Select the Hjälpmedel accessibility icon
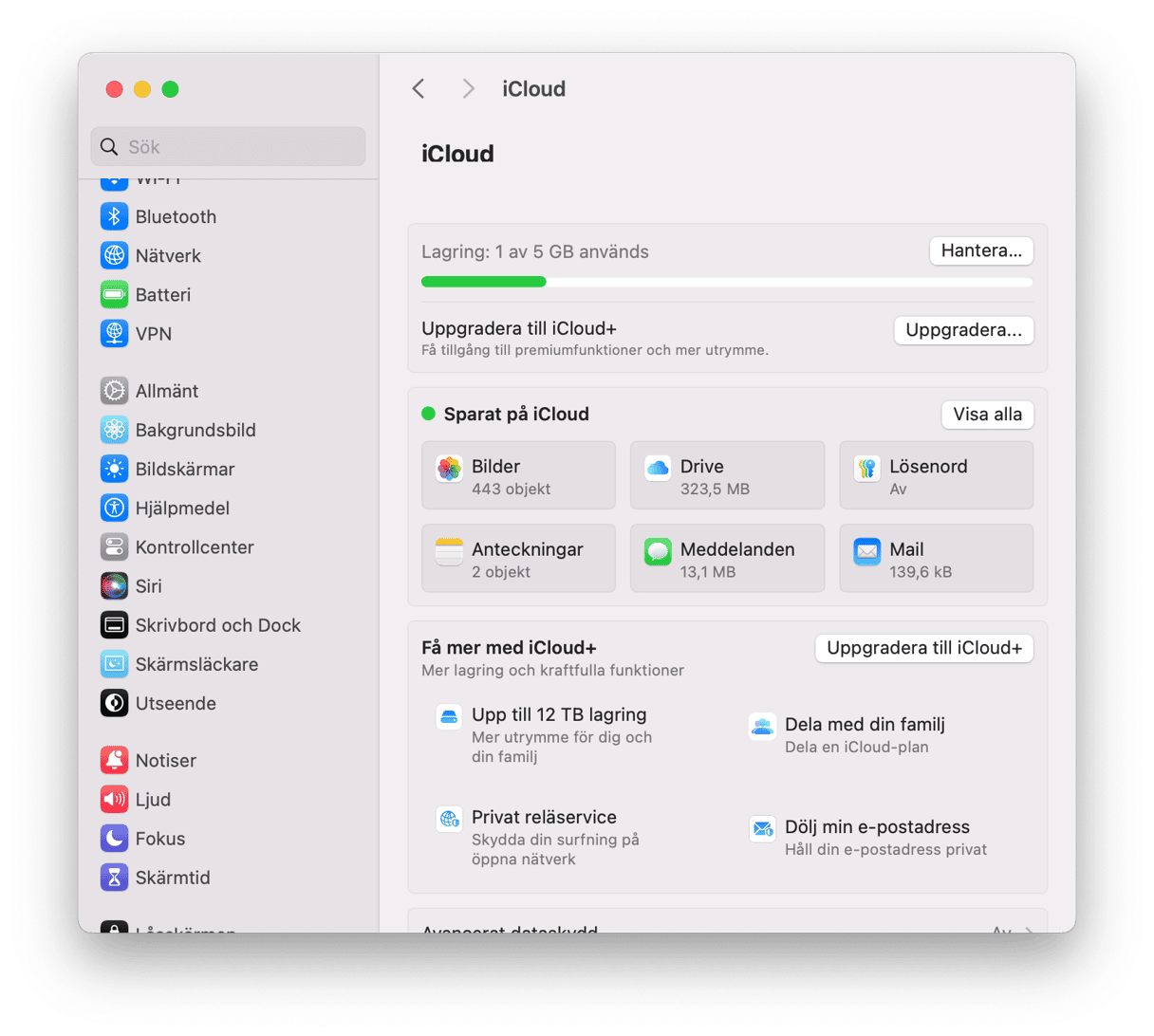The image size is (1154, 1036). coord(114,508)
